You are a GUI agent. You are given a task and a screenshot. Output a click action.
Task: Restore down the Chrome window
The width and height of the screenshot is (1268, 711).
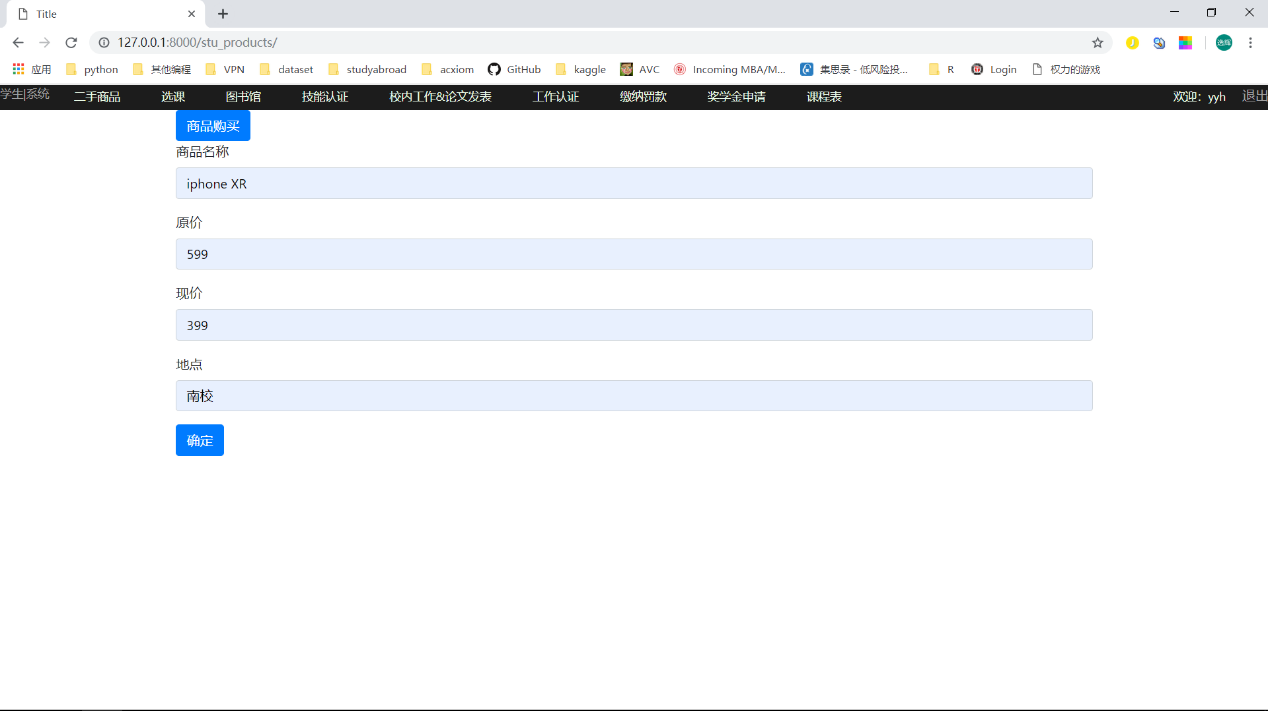pos(1211,12)
